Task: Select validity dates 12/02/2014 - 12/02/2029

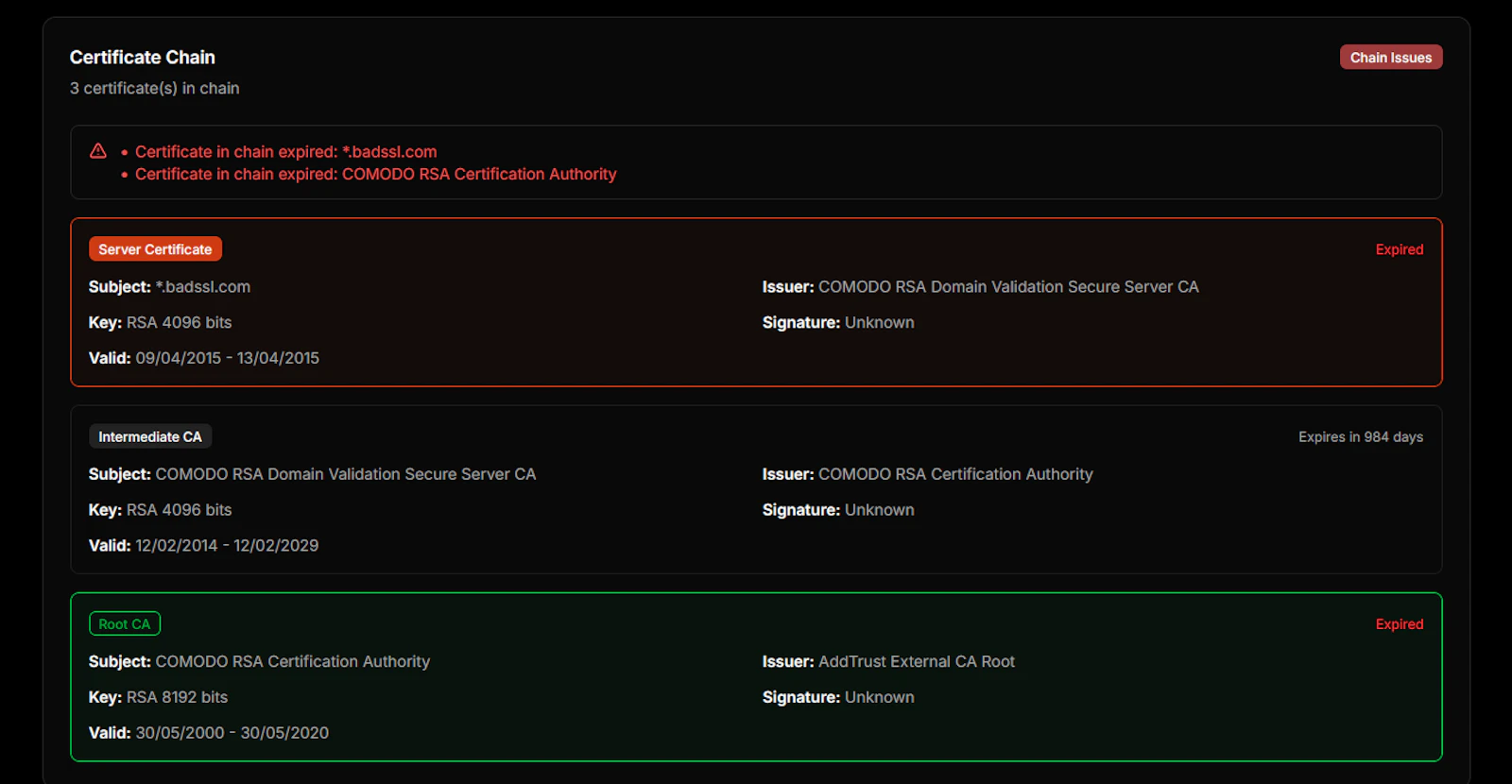Action: point(204,546)
